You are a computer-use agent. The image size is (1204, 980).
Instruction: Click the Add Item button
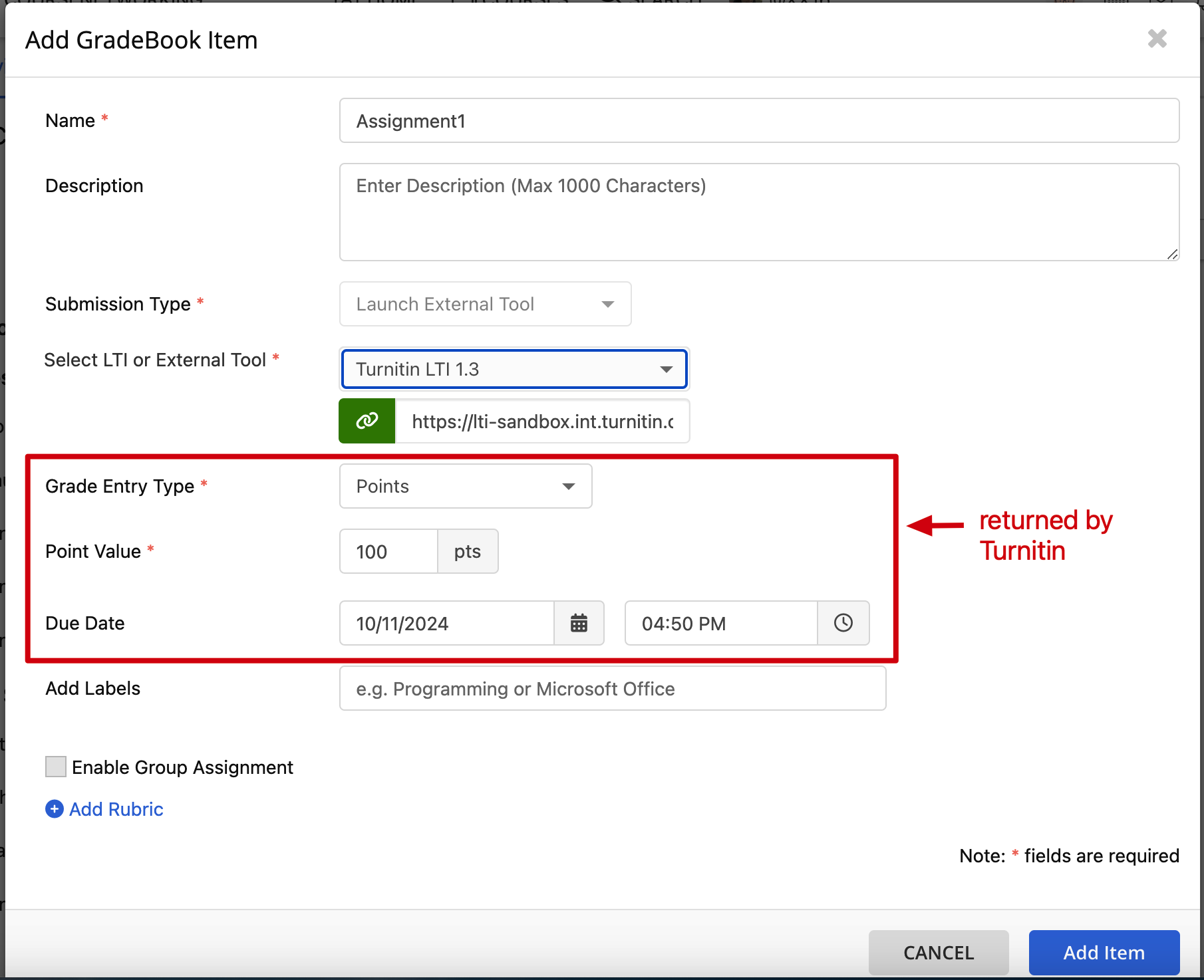tap(1104, 952)
